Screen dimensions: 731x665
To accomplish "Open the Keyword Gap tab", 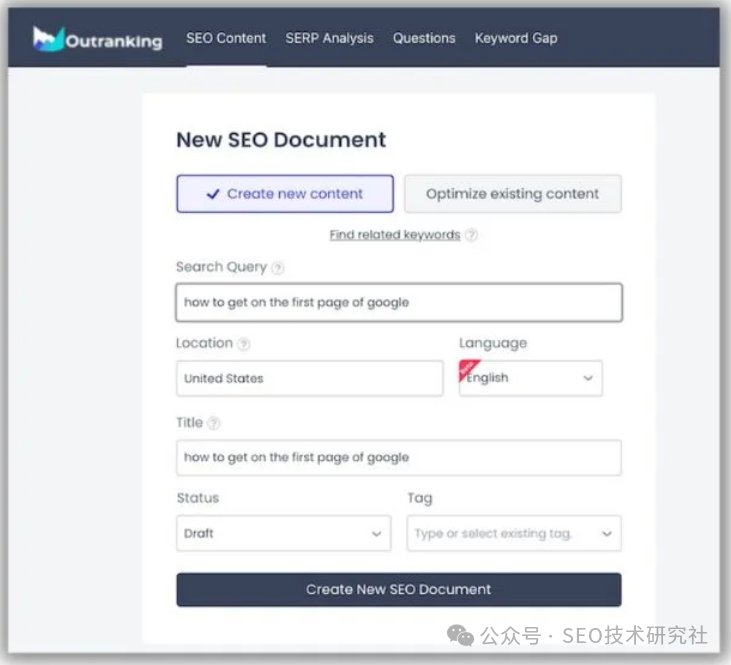I will point(516,38).
